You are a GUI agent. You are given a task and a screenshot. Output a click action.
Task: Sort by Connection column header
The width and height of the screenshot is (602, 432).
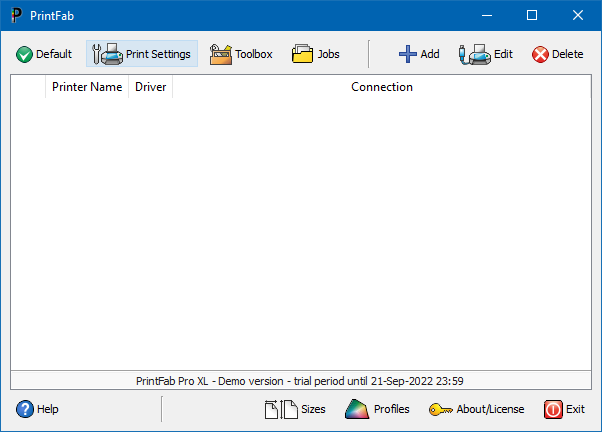tap(382, 87)
